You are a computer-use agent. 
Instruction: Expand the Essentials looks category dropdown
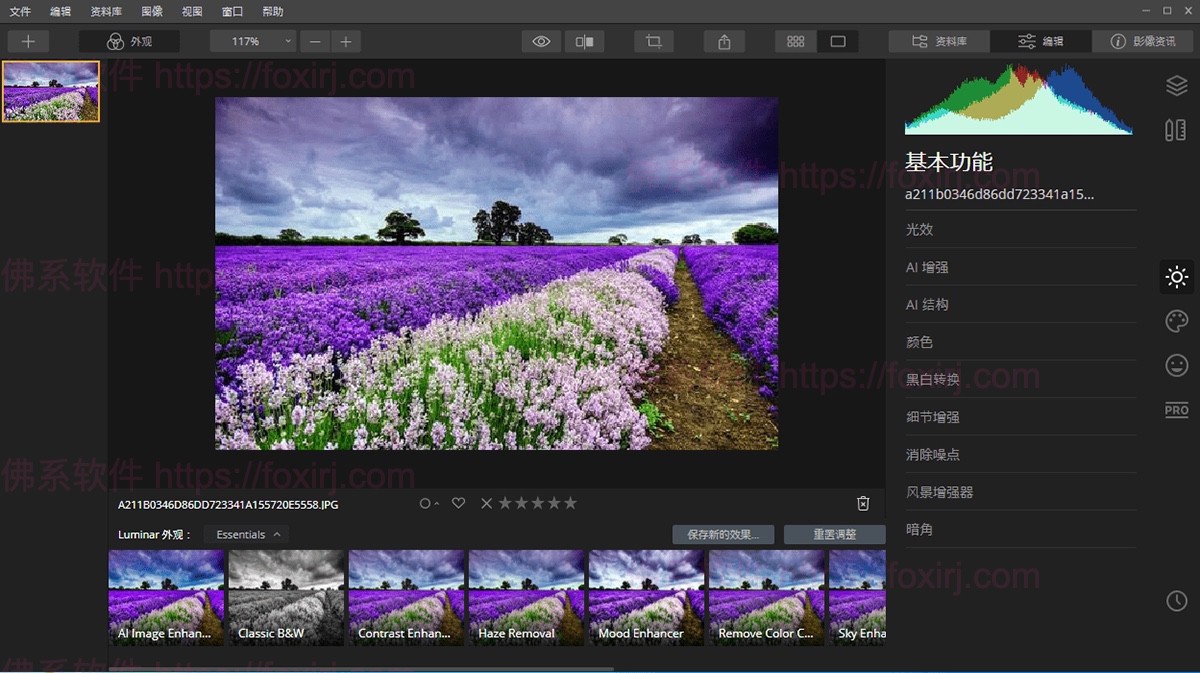tap(248, 534)
